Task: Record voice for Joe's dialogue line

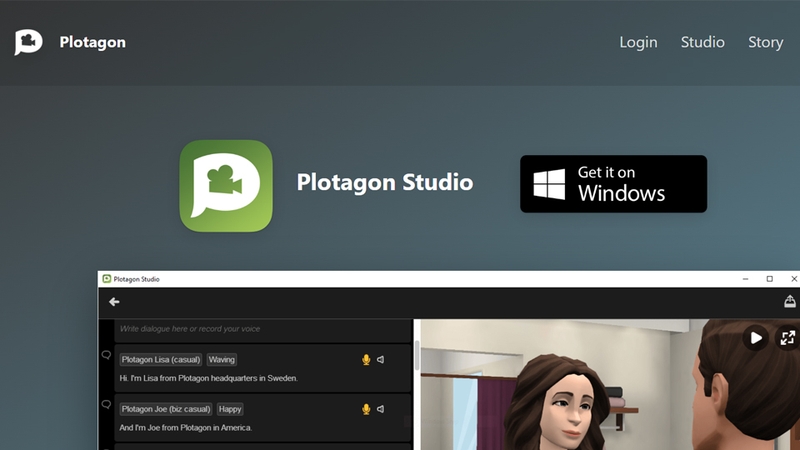Action: pos(366,409)
